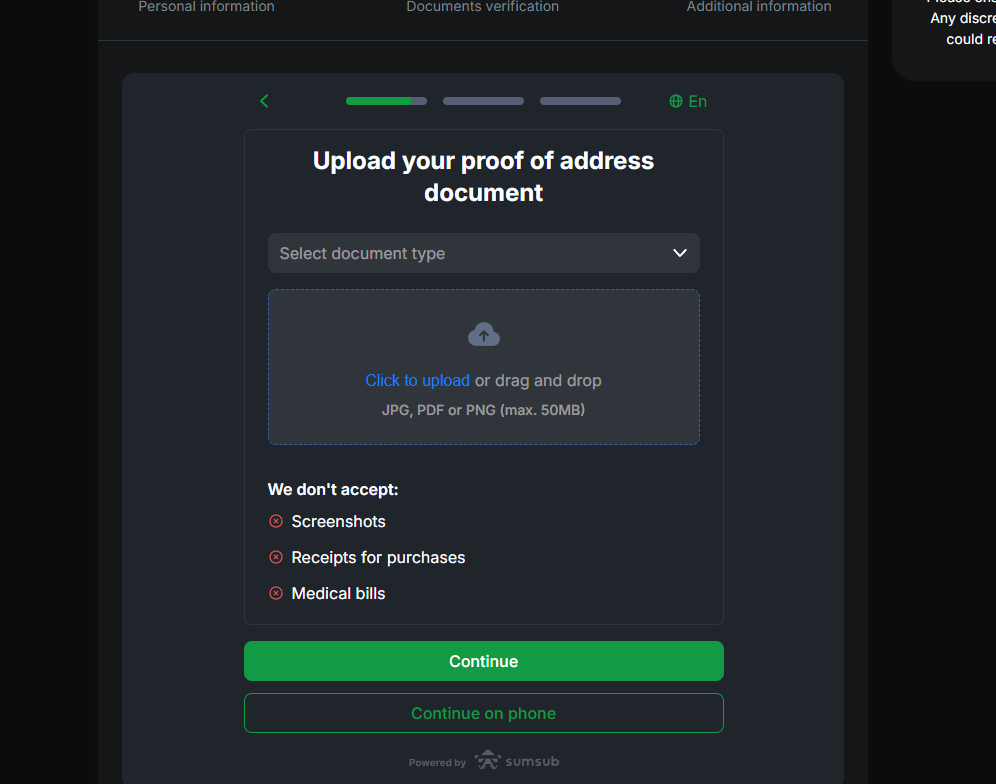Click the Sumsub logo icon

click(488, 761)
